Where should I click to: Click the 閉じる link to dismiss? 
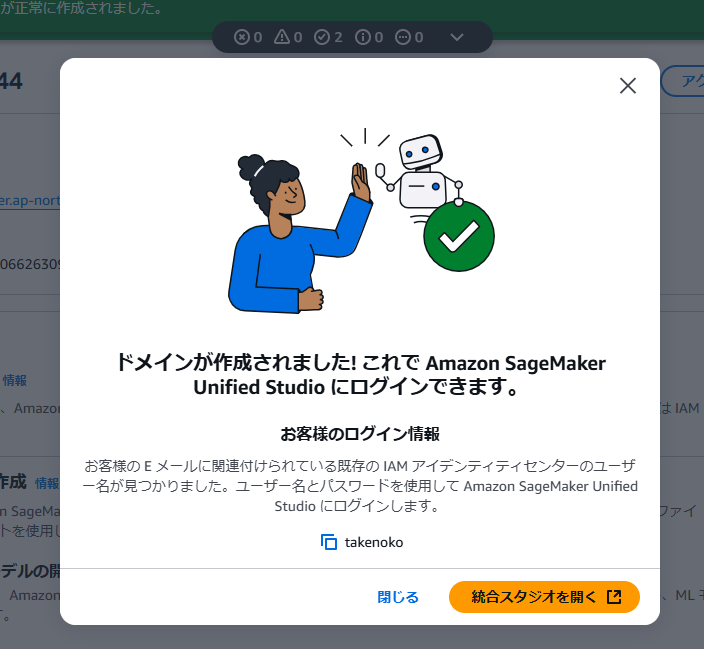click(x=398, y=597)
